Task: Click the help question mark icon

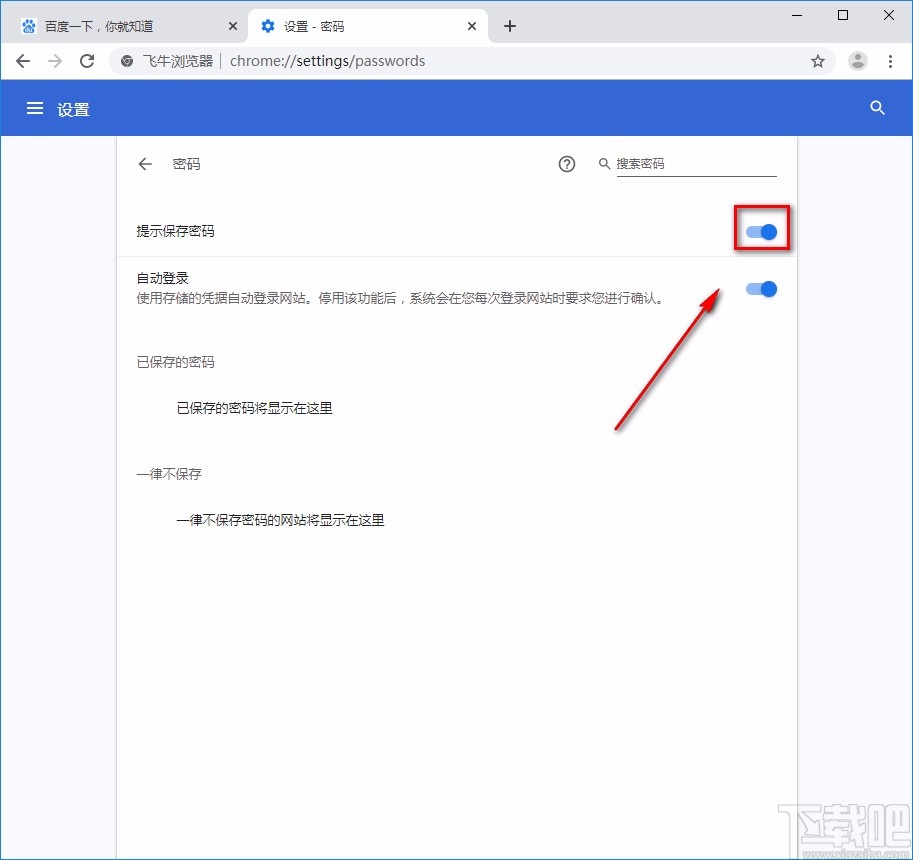Action: 567,164
